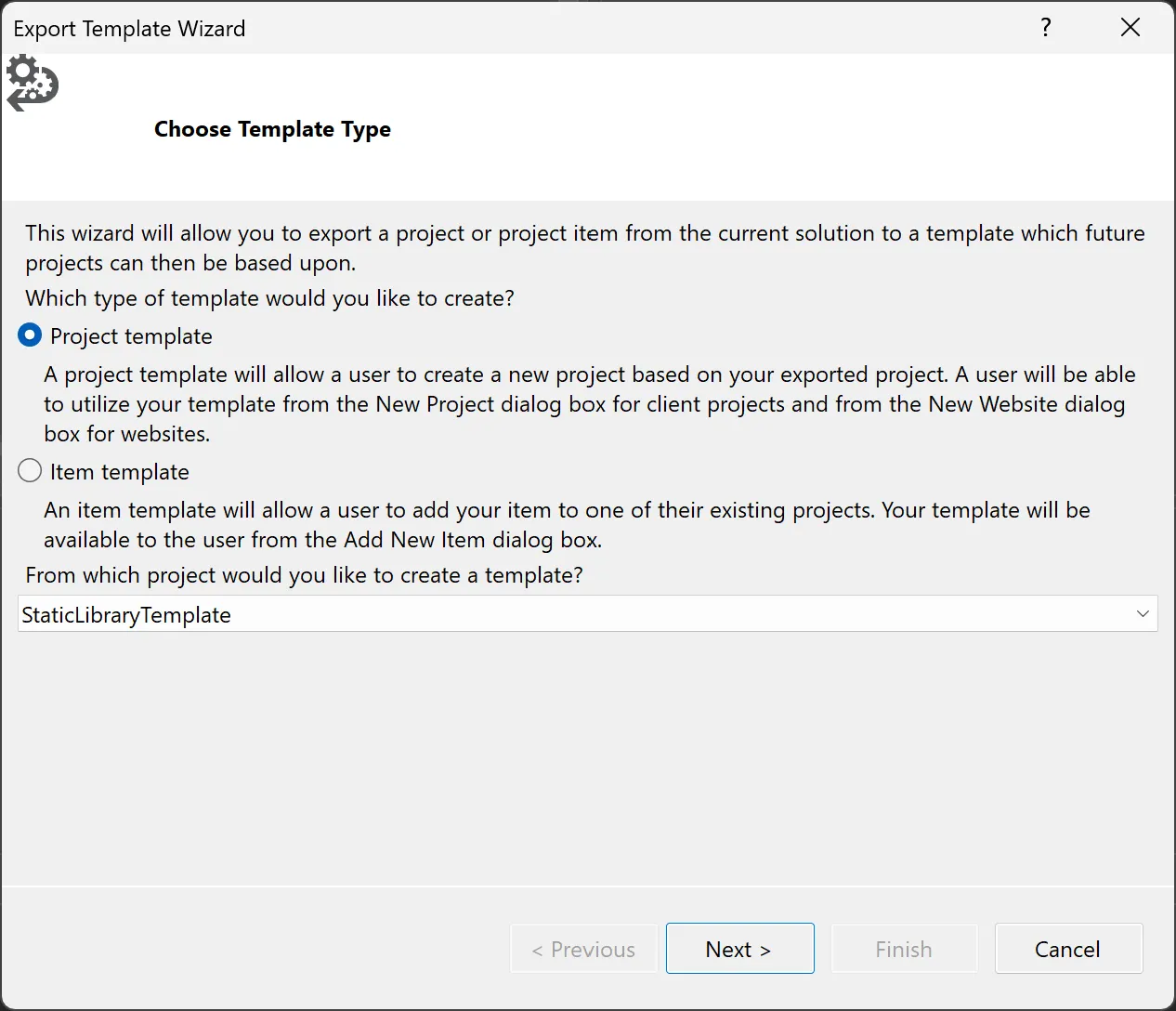Image resolution: width=1176 pixels, height=1011 pixels.
Task: Click the Export Template Wizard gear icon
Action: point(33,84)
